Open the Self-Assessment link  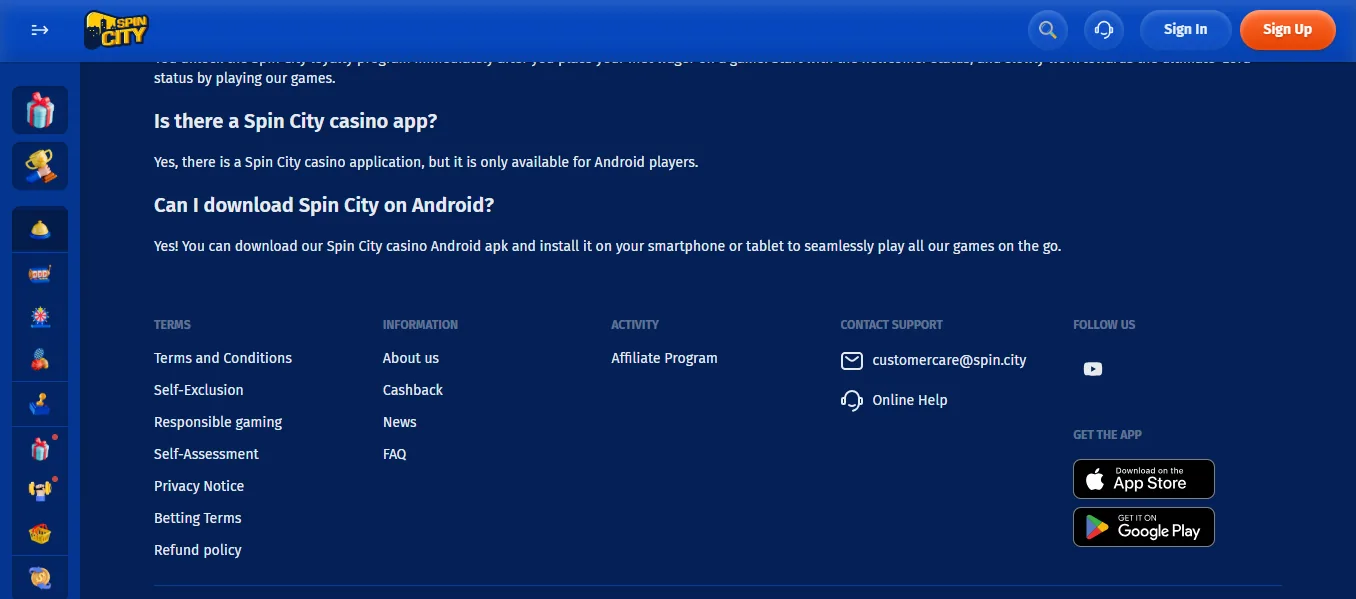(x=206, y=454)
